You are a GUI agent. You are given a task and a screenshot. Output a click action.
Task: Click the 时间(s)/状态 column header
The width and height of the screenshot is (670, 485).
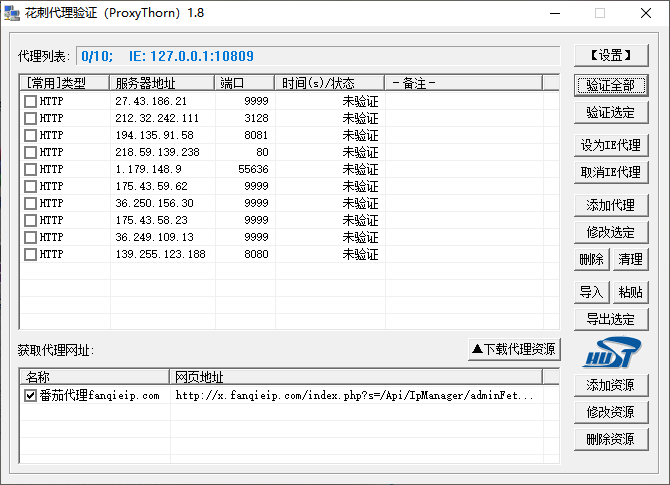point(330,83)
